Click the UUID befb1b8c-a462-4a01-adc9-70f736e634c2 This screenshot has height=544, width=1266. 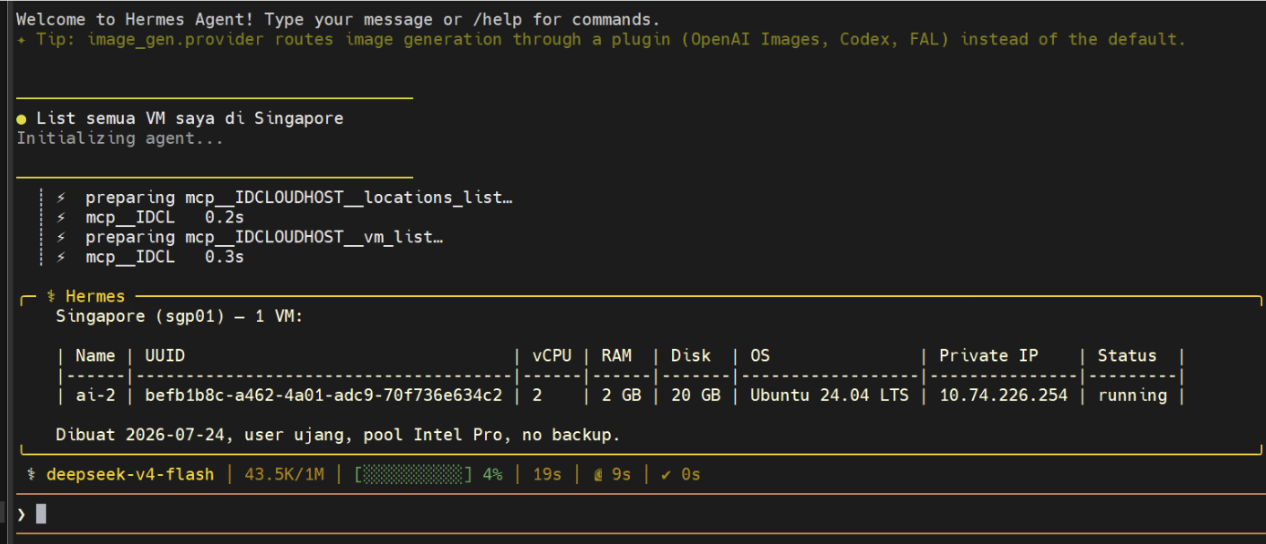click(x=323, y=396)
